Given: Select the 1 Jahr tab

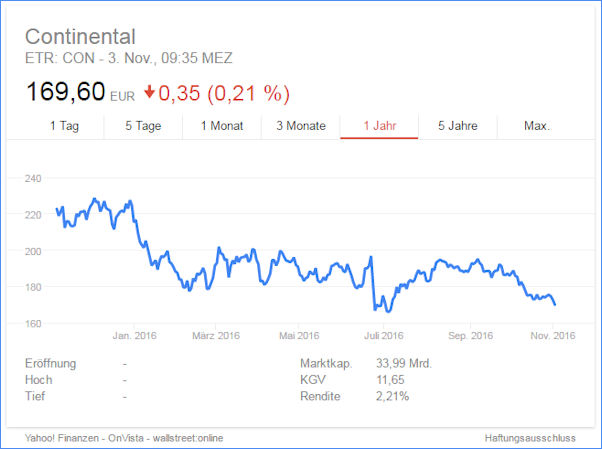Looking at the screenshot, I should pos(379,126).
